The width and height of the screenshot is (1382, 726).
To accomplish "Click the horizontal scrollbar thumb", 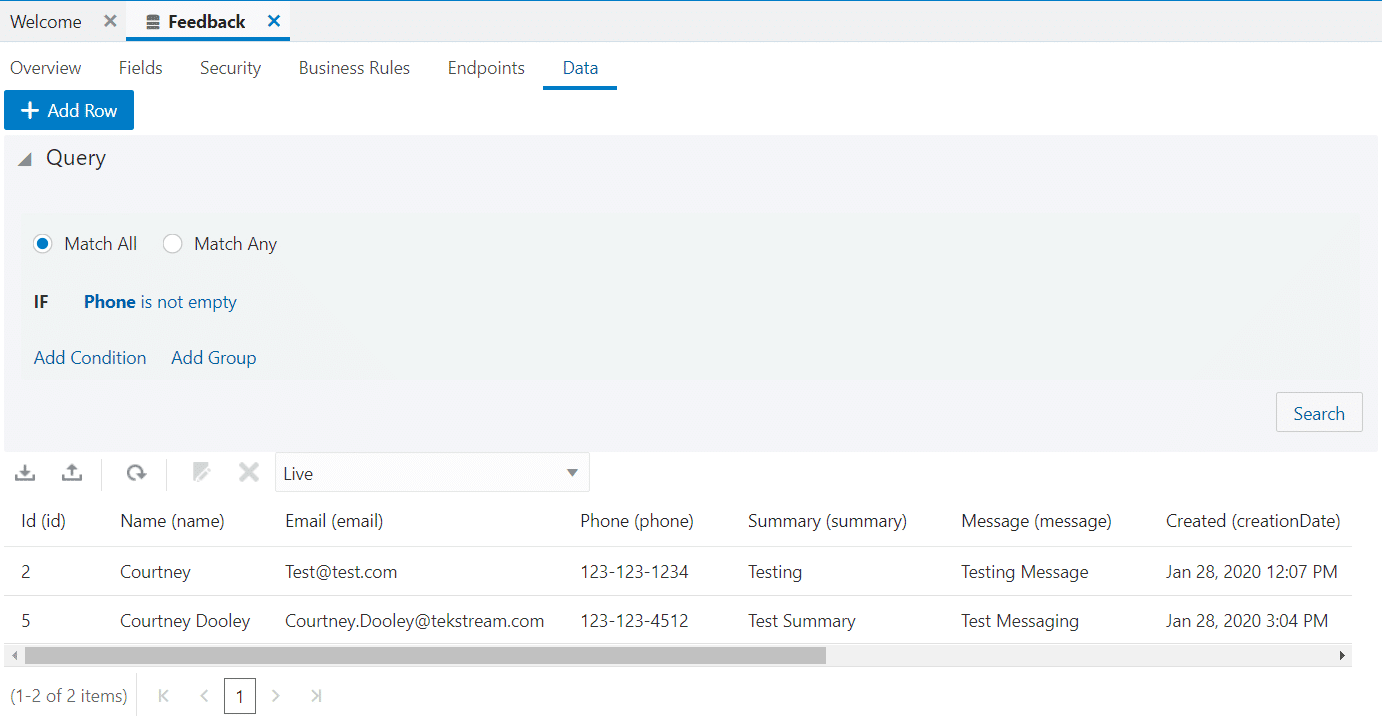I will (425, 656).
